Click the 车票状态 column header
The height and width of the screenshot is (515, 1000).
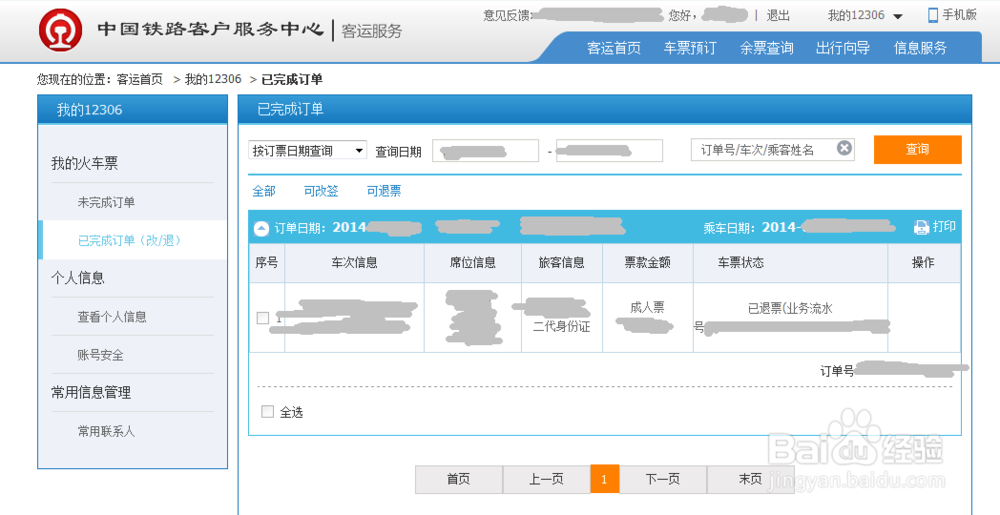point(740,263)
